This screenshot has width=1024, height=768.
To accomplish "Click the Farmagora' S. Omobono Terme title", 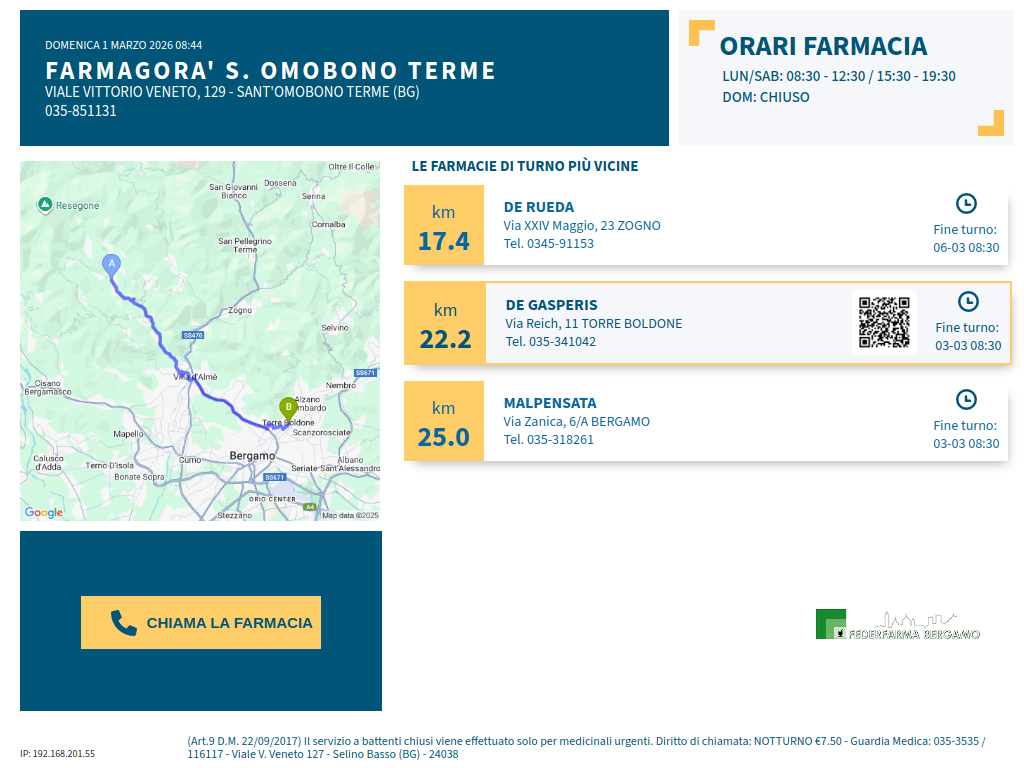I will pyautogui.click(x=271, y=71).
